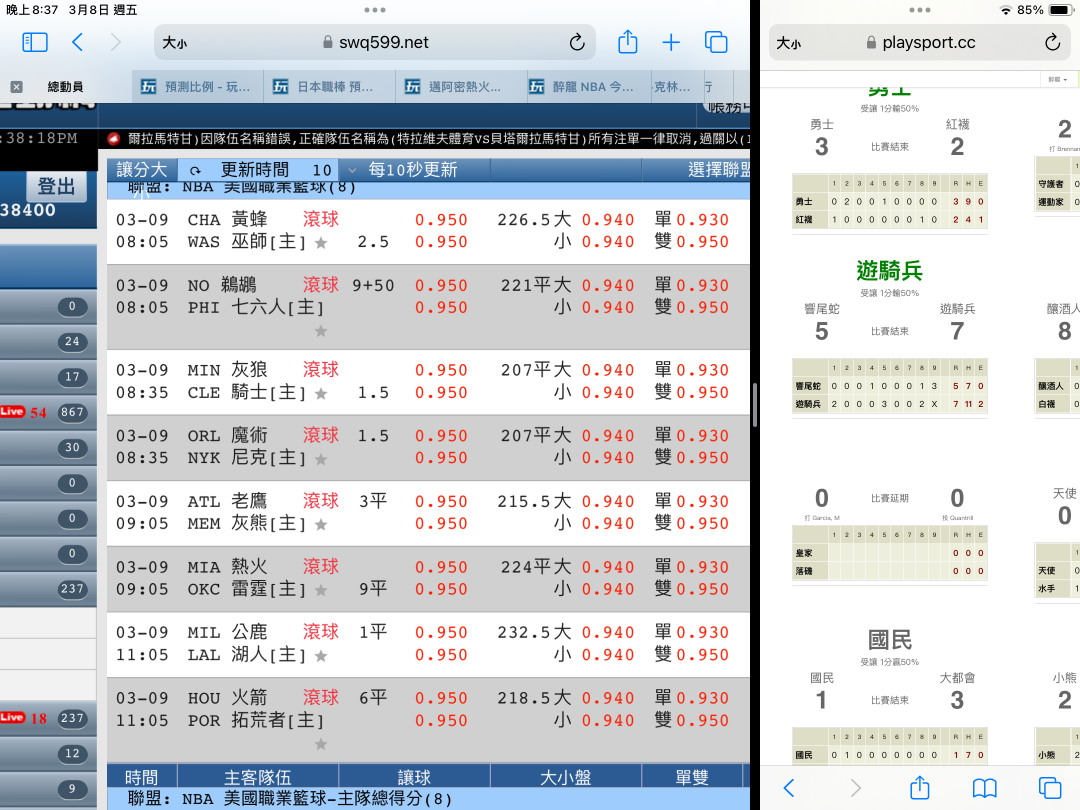1080x810 pixels.
Task: Click the 登出 logout button
Action: [56, 187]
